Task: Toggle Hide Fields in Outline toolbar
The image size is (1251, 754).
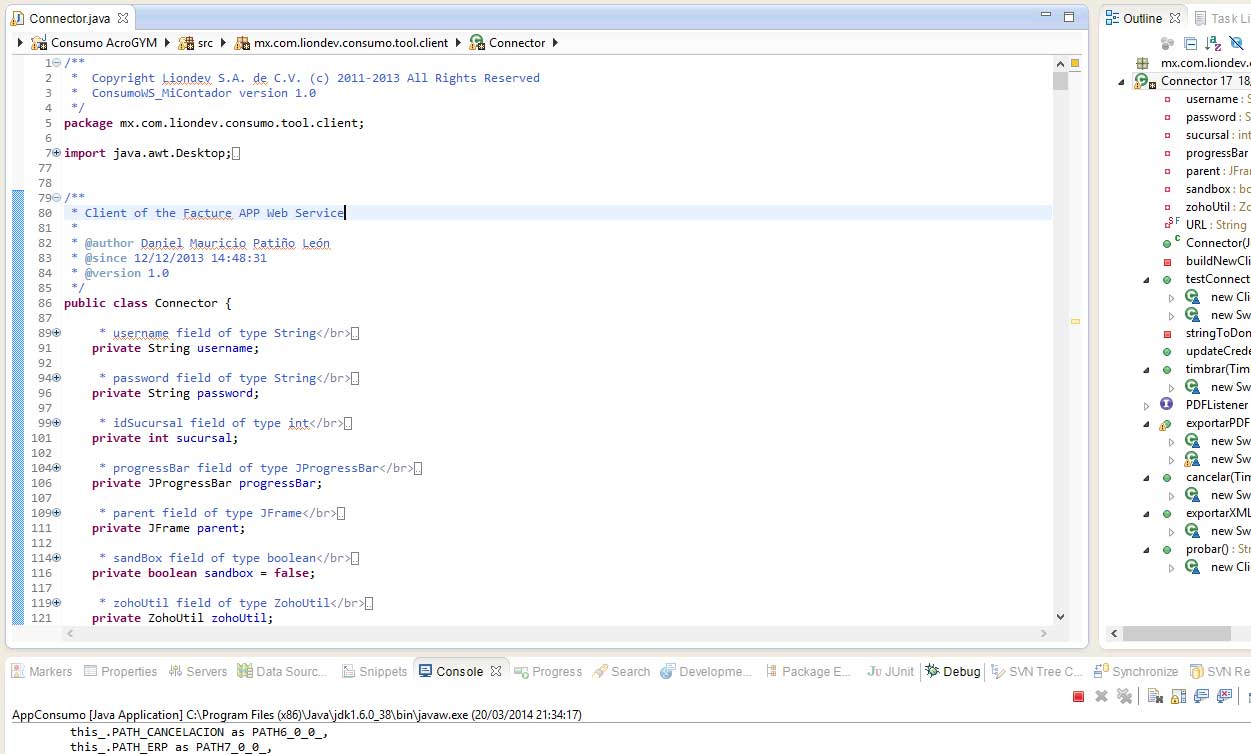Action: pyautogui.click(x=1236, y=43)
